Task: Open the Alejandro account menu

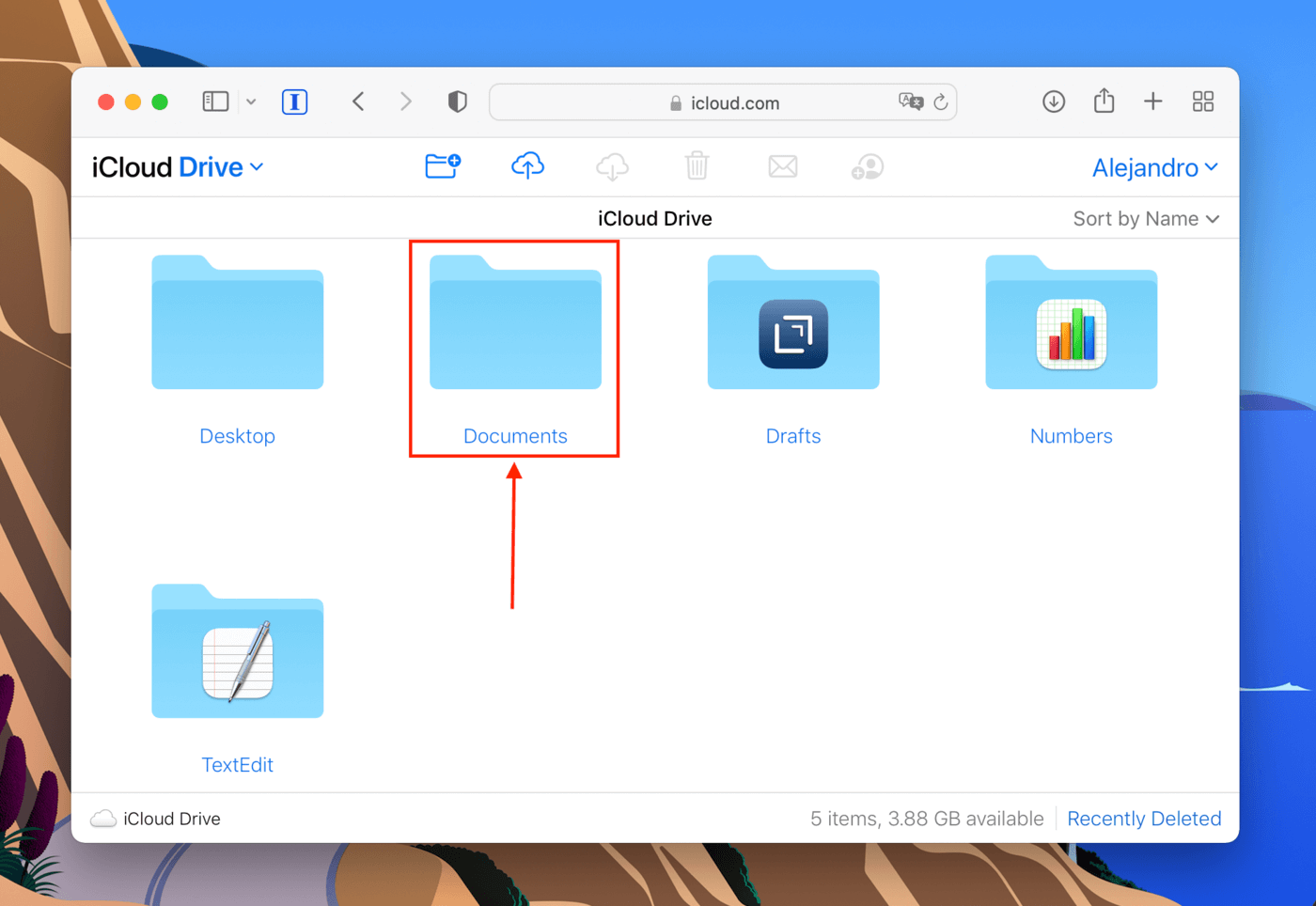Action: click(x=1155, y=168)
